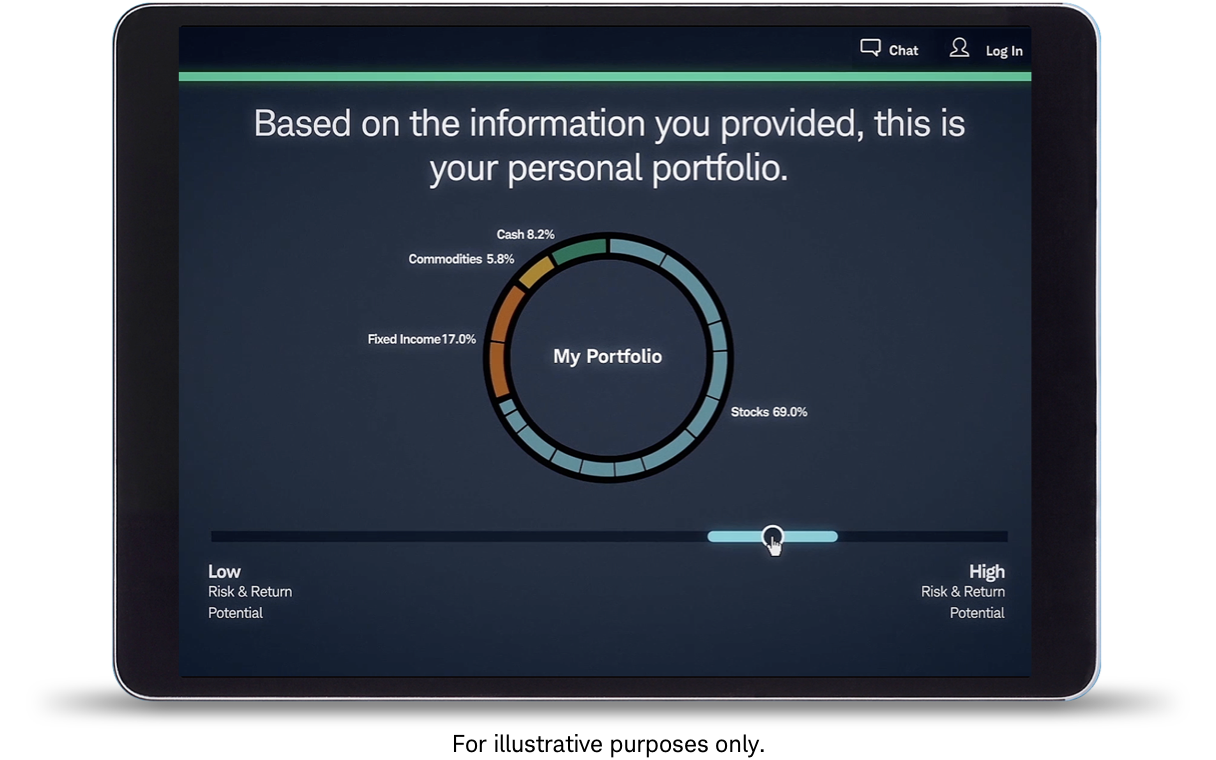The height and width of the screenshot is (760, 1216).
Task: Click the green progress bar under the header
Action: coord(605,76)
